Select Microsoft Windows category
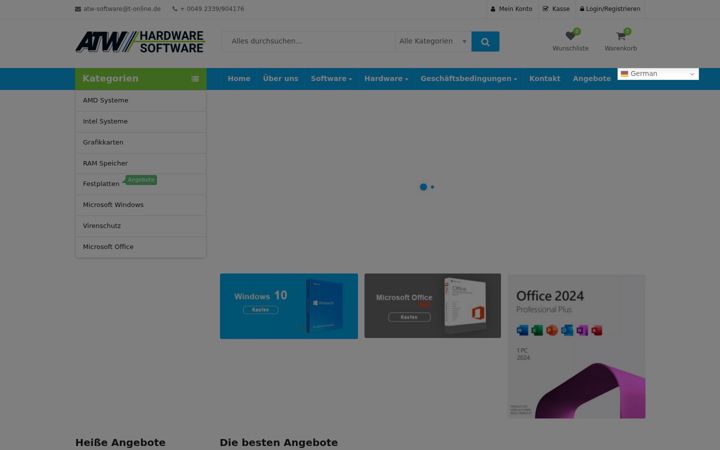Image resolution: width=720 pixels, height=450 pixels. [x=141, y=205]
